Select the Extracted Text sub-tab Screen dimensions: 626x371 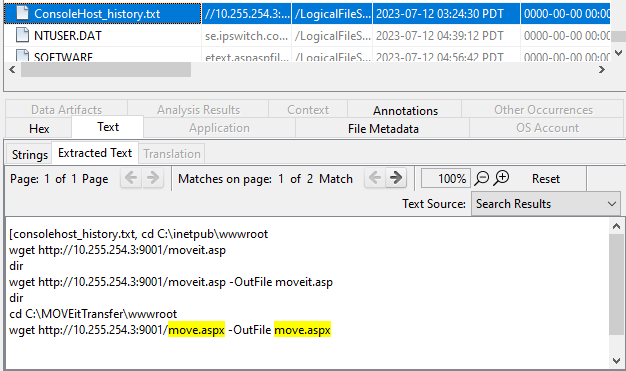pos(95,153)
